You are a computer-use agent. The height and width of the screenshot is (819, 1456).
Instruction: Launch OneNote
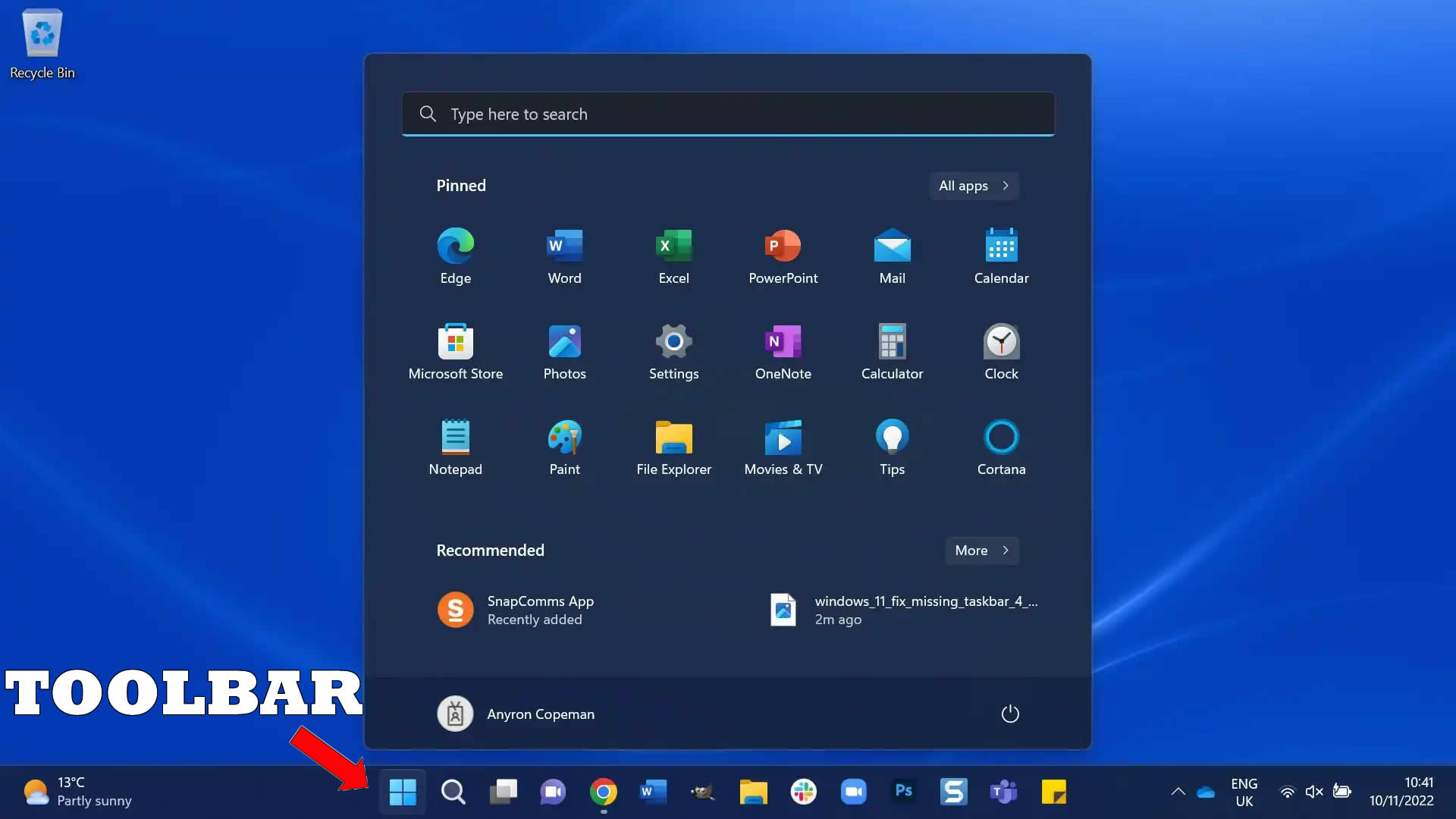783,352
